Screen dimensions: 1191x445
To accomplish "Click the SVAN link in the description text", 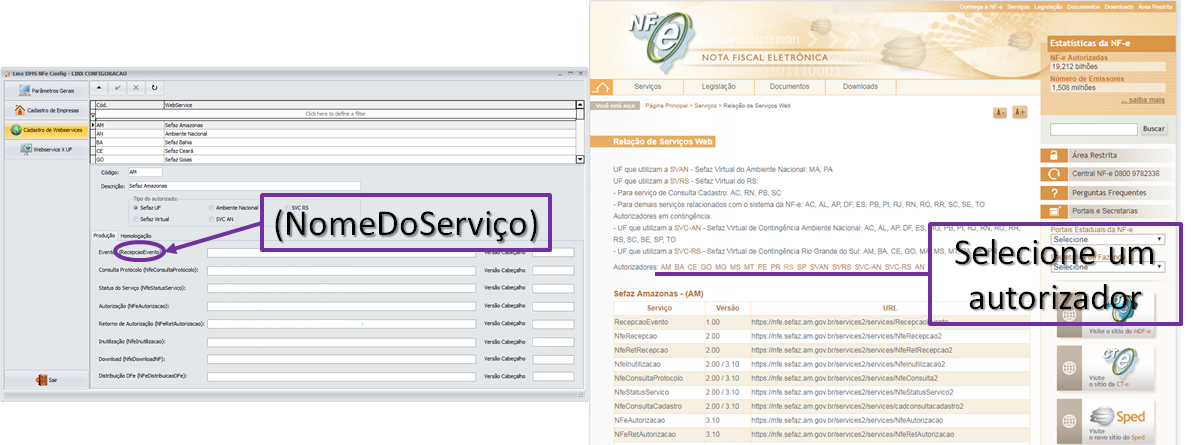I will click(x=679, y=169).
